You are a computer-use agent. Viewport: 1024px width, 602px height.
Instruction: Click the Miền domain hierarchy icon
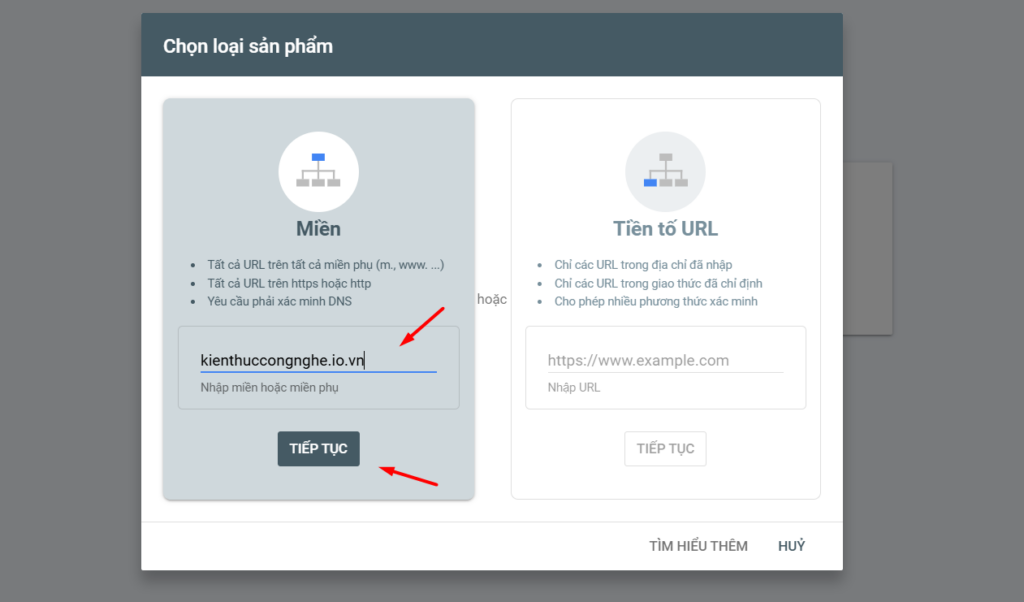(x=319, y=172)
